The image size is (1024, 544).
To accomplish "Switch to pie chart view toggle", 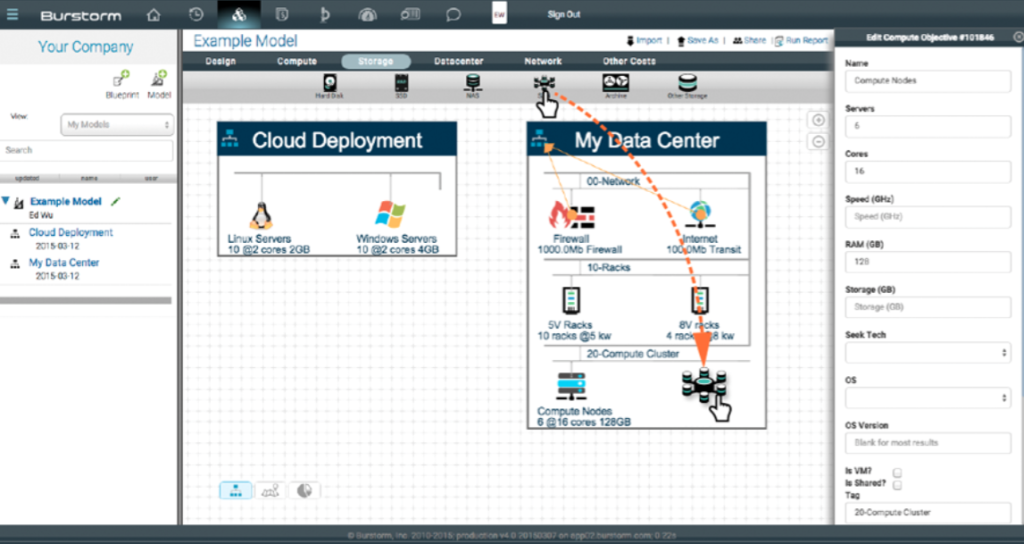I will point(305,490).
